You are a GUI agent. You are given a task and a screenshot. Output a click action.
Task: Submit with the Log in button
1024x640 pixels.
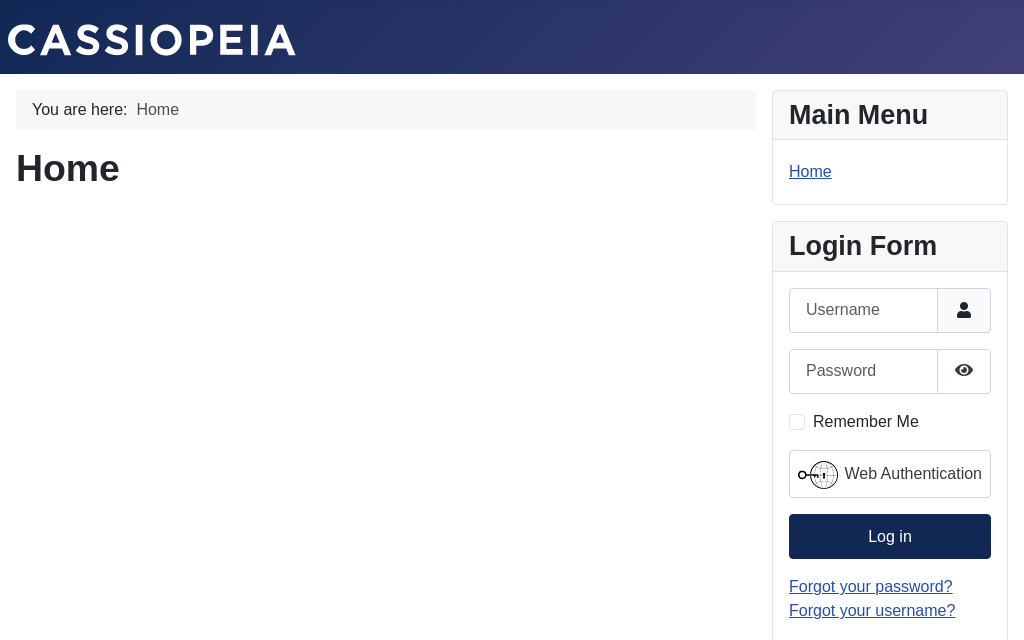tap(889, 536)
